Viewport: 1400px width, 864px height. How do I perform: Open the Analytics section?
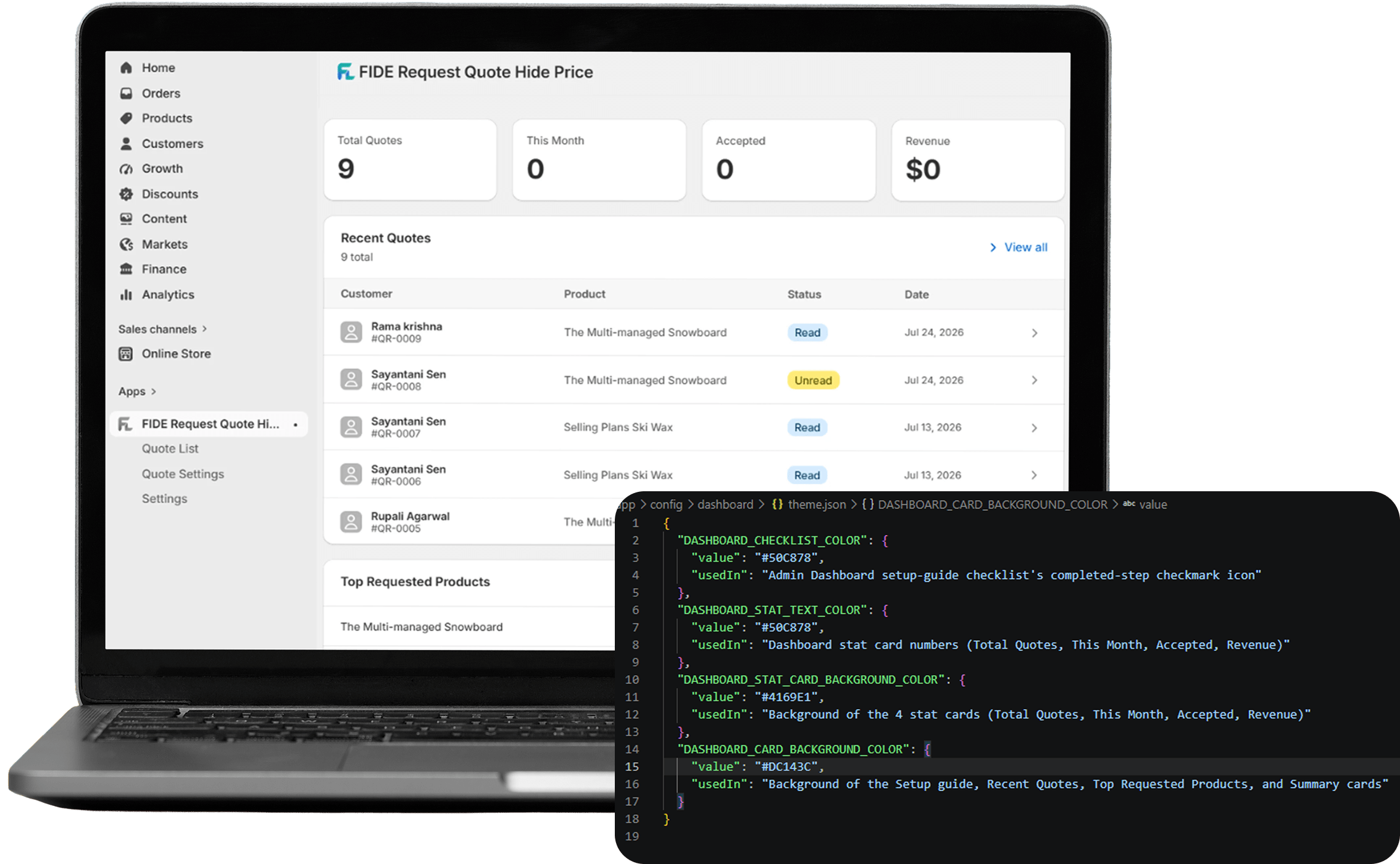(168, 294)
